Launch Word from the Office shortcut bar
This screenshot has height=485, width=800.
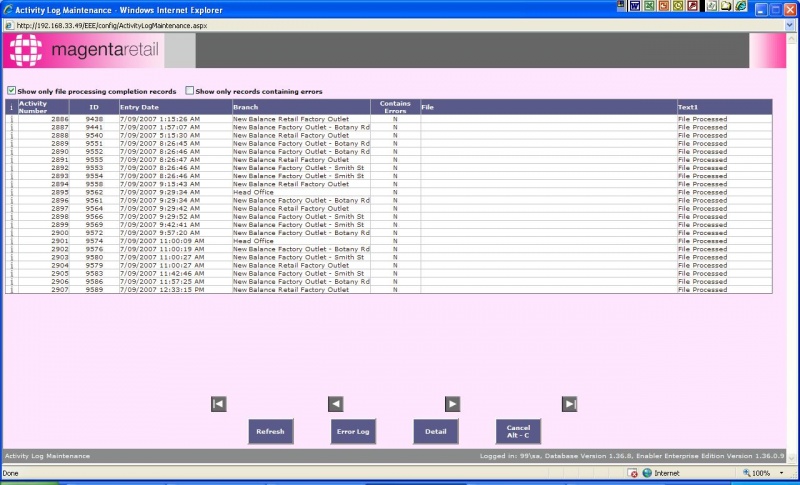pyautogui.click(x=635, y=6)
